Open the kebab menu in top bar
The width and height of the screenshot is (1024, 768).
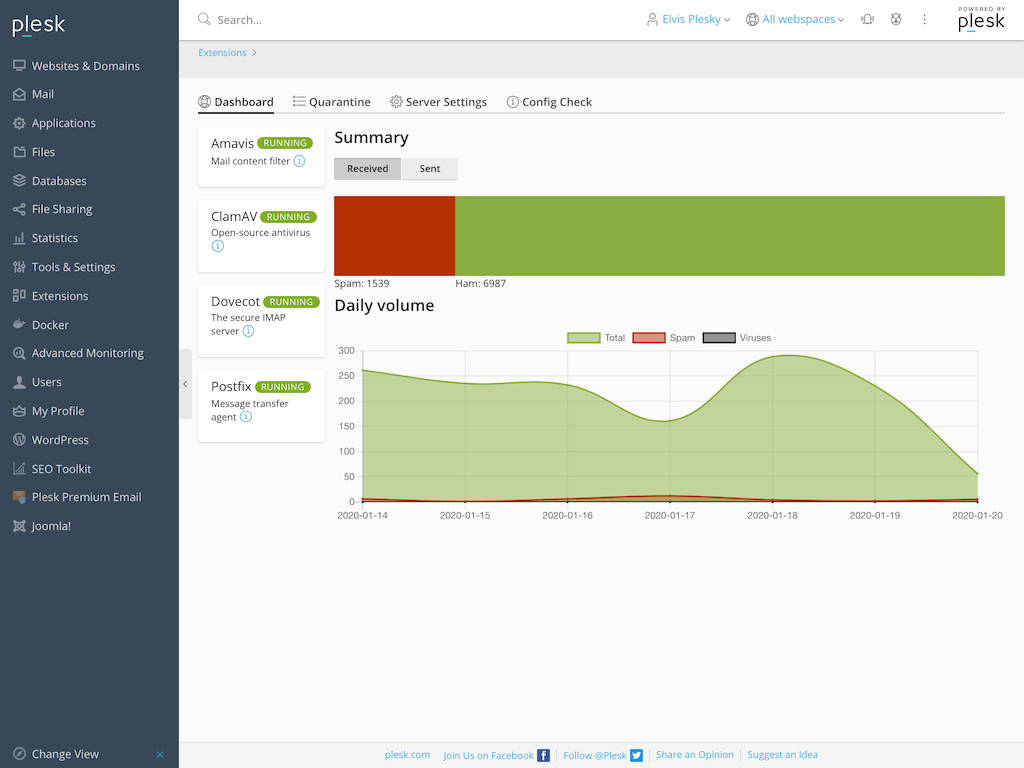tap(924, 19)
